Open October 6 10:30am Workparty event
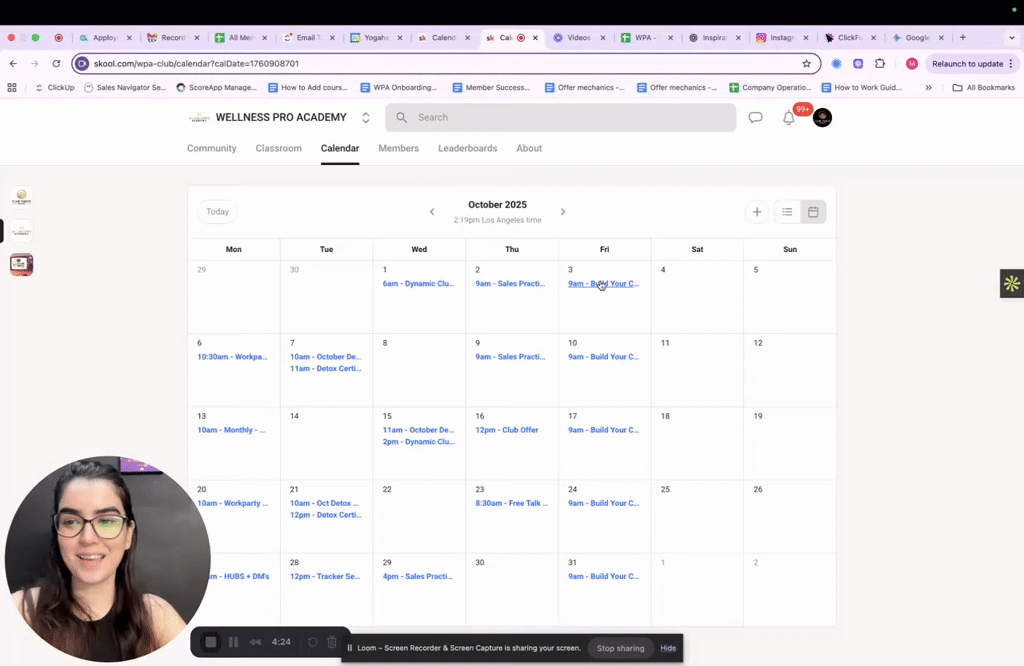The width and height of the screenshot is (1024, 666). [x=232, y=357]
